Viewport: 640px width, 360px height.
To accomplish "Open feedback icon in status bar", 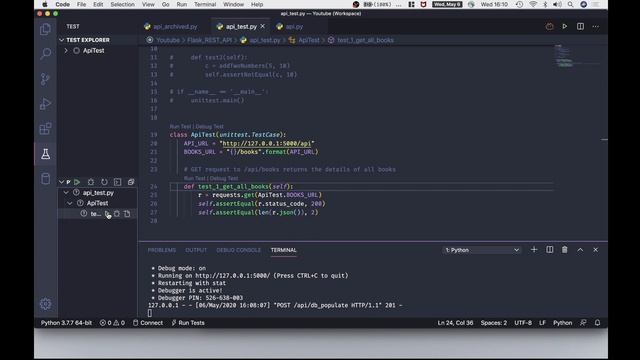I will [x=583, y=322].
